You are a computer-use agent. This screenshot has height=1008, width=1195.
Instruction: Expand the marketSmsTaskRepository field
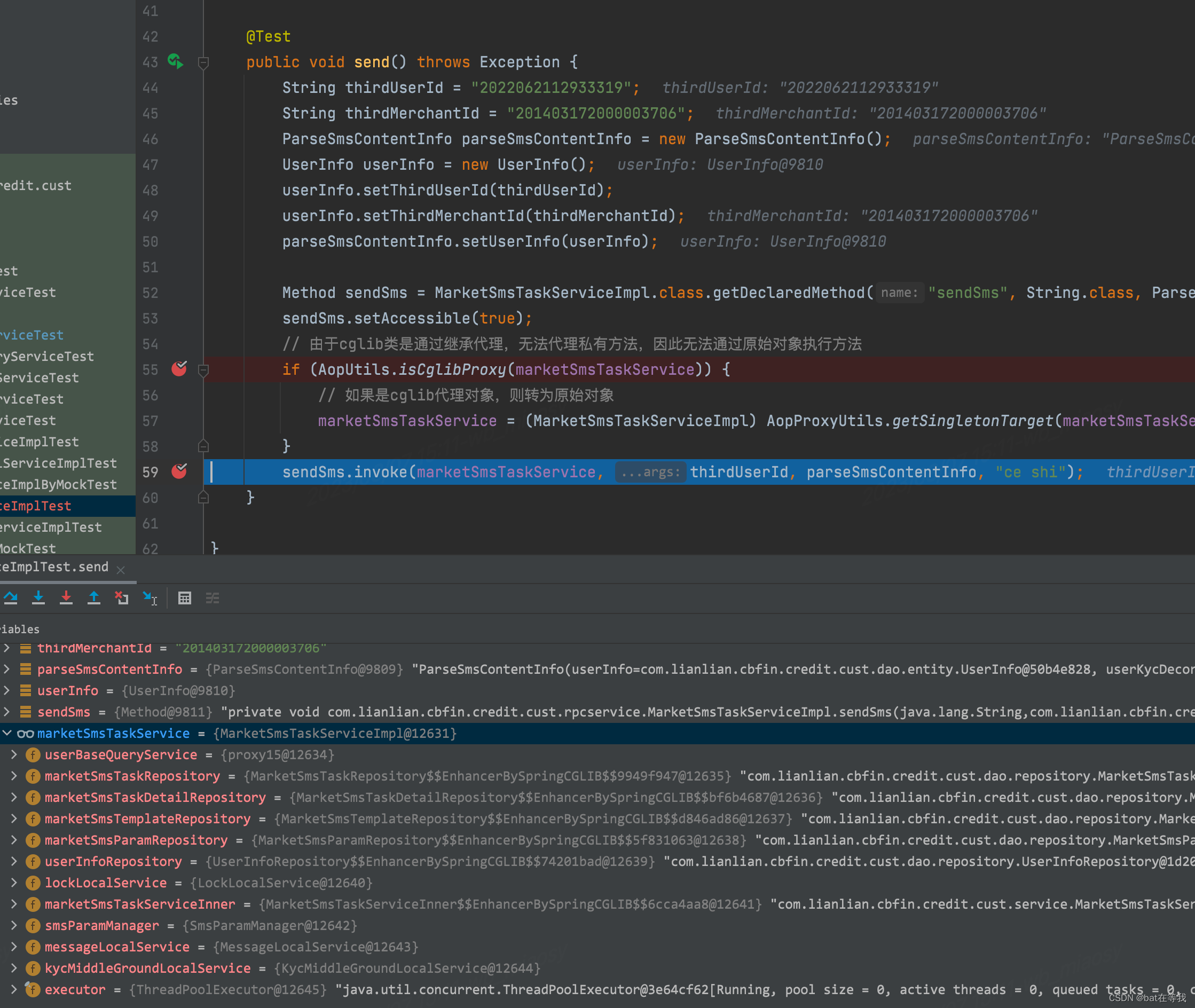coord(14,775)
